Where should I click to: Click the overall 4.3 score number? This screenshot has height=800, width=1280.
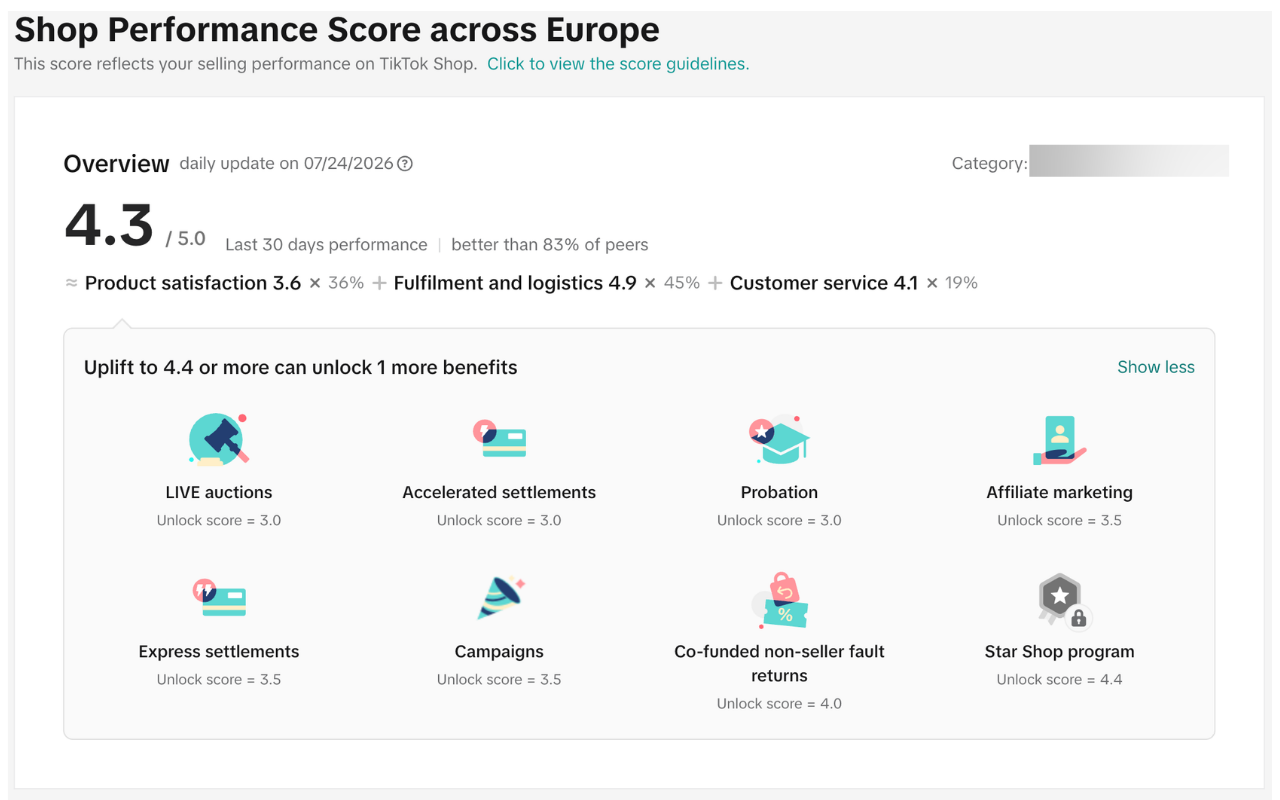pyautogui.click(x=109, y=226)
